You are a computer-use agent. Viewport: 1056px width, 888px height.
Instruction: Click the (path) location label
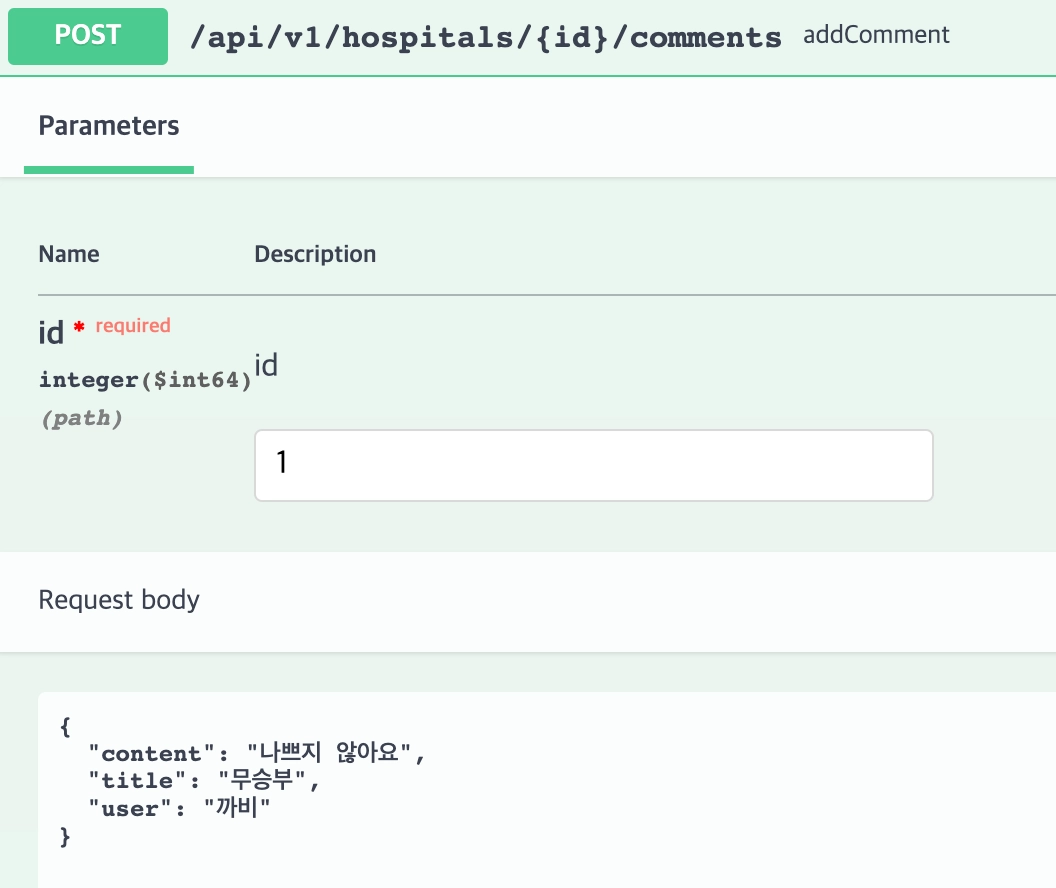[81, 418]
